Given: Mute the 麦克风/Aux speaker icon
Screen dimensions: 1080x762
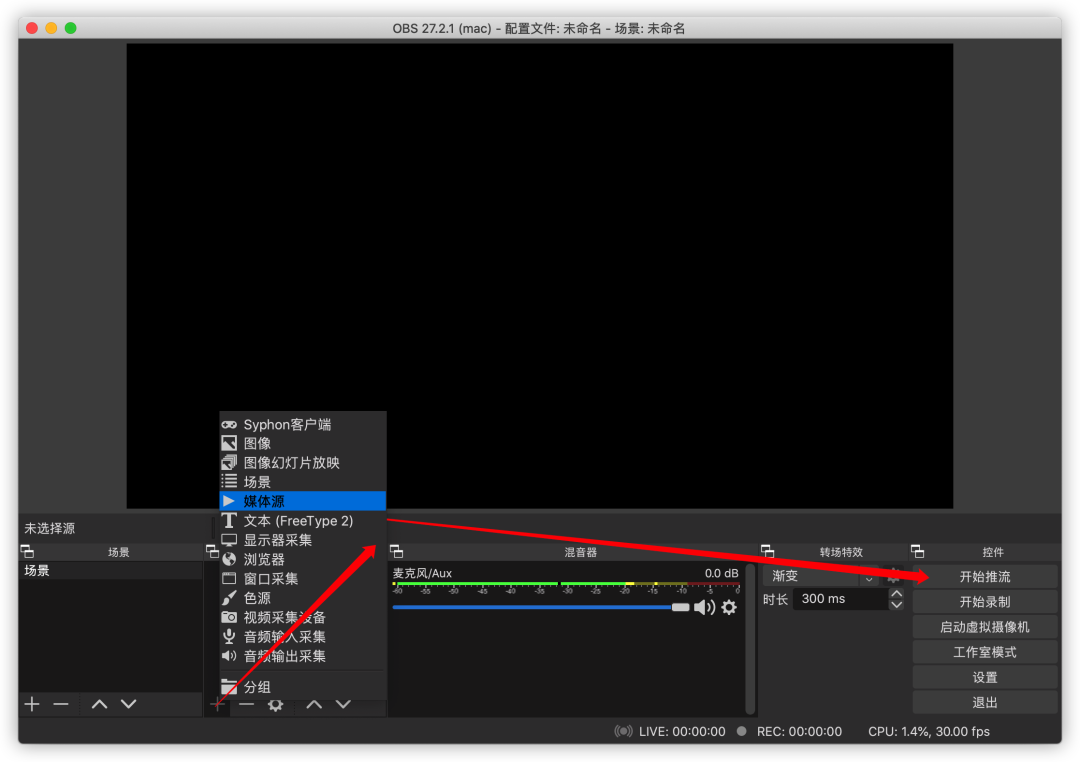Looking at the screenshot, I should [x=704, y=607].
